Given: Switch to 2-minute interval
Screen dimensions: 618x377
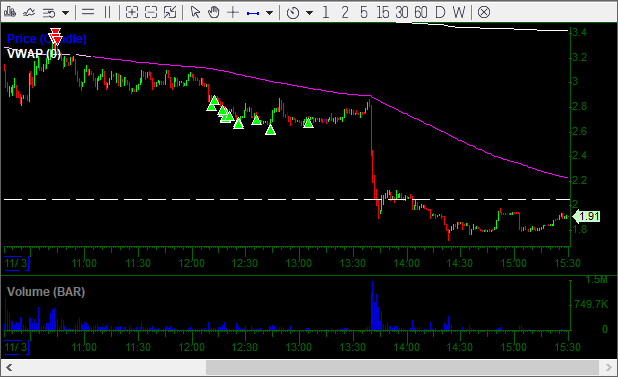Looking at the screenshot, I should click(x=345, y=13).
